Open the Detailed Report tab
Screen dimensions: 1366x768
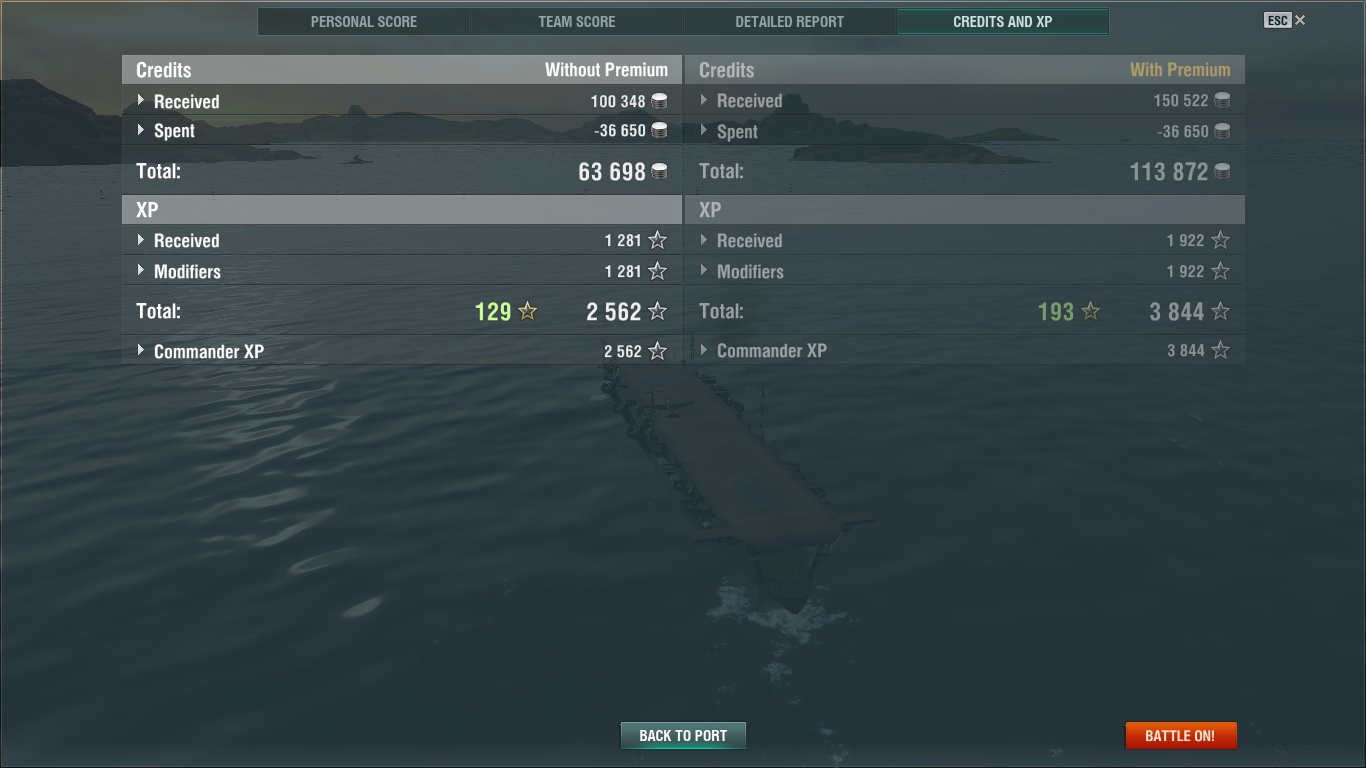point(790,21)
